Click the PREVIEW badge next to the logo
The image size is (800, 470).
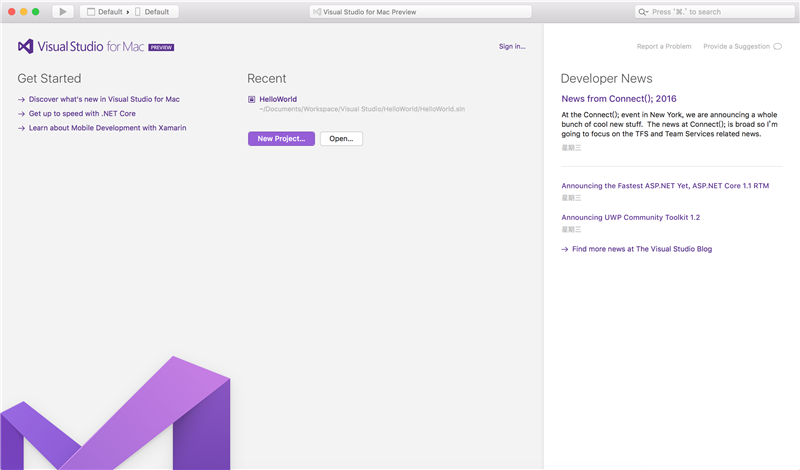[161, 47]
